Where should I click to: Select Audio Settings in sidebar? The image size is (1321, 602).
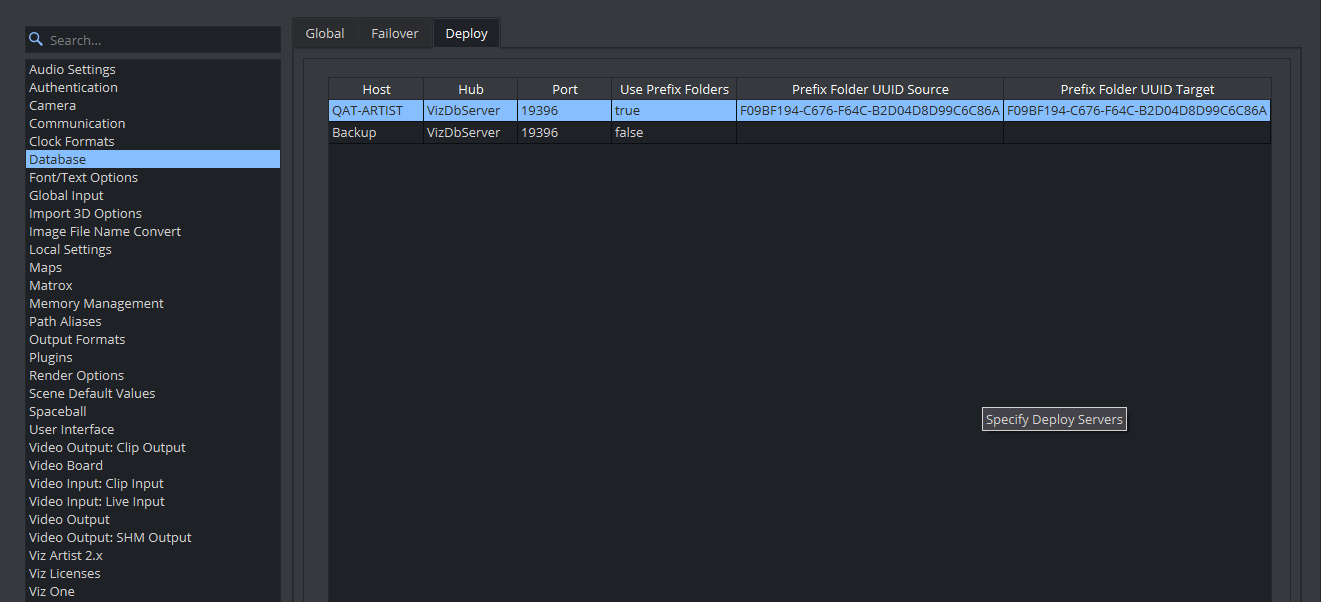72,69
